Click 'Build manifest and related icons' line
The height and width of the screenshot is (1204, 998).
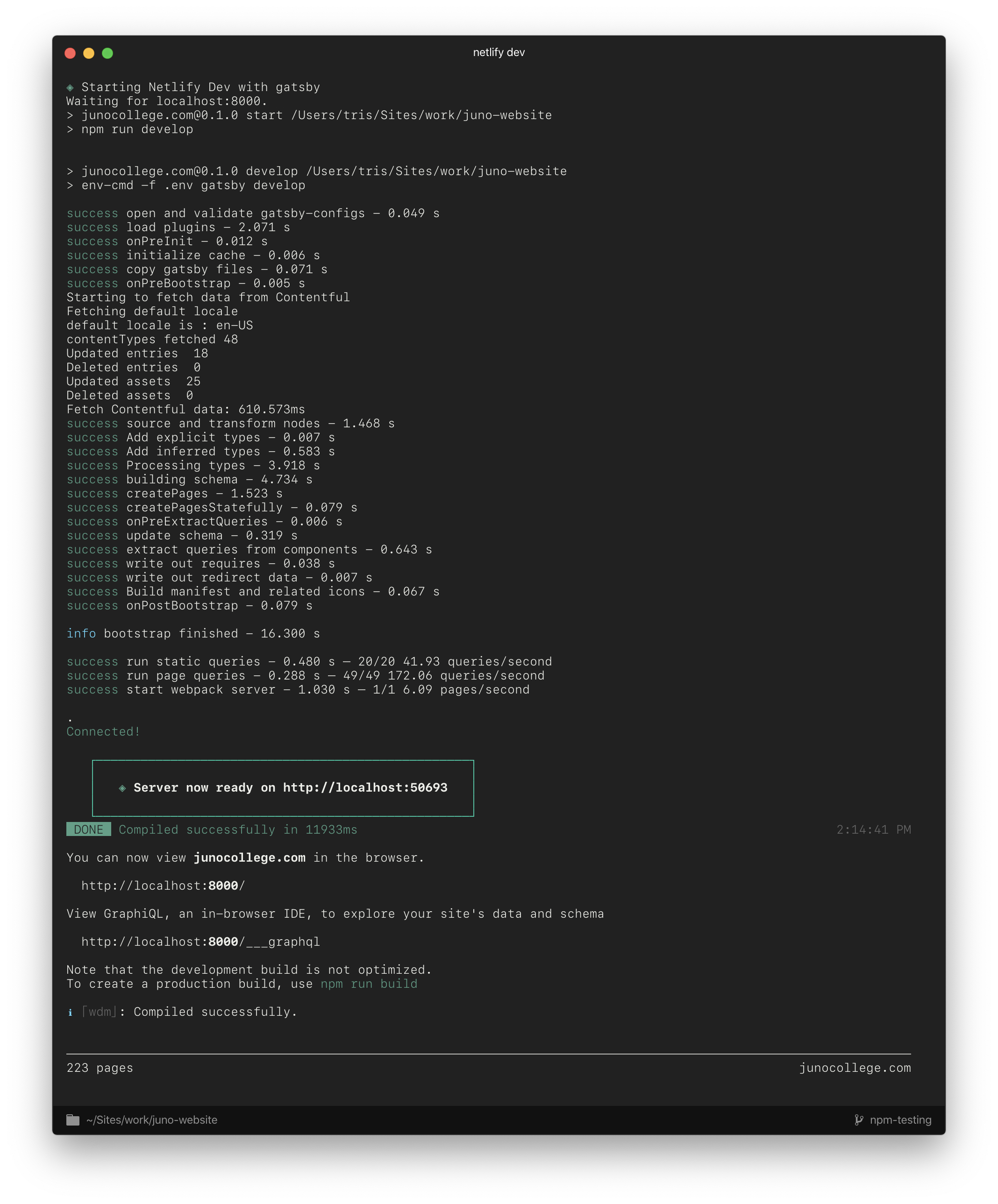click(253, 592)
